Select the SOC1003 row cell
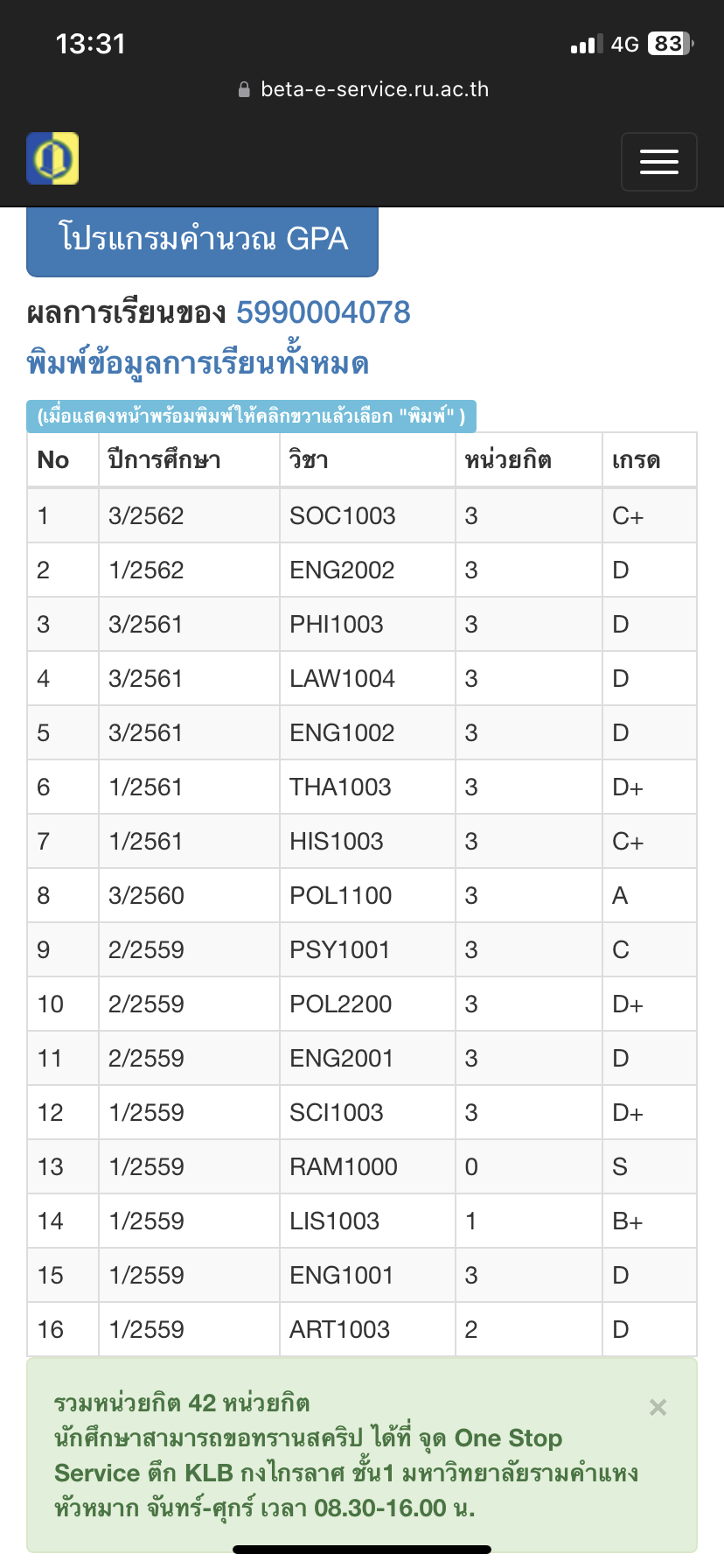The image size is (724, 1568). 367,515
